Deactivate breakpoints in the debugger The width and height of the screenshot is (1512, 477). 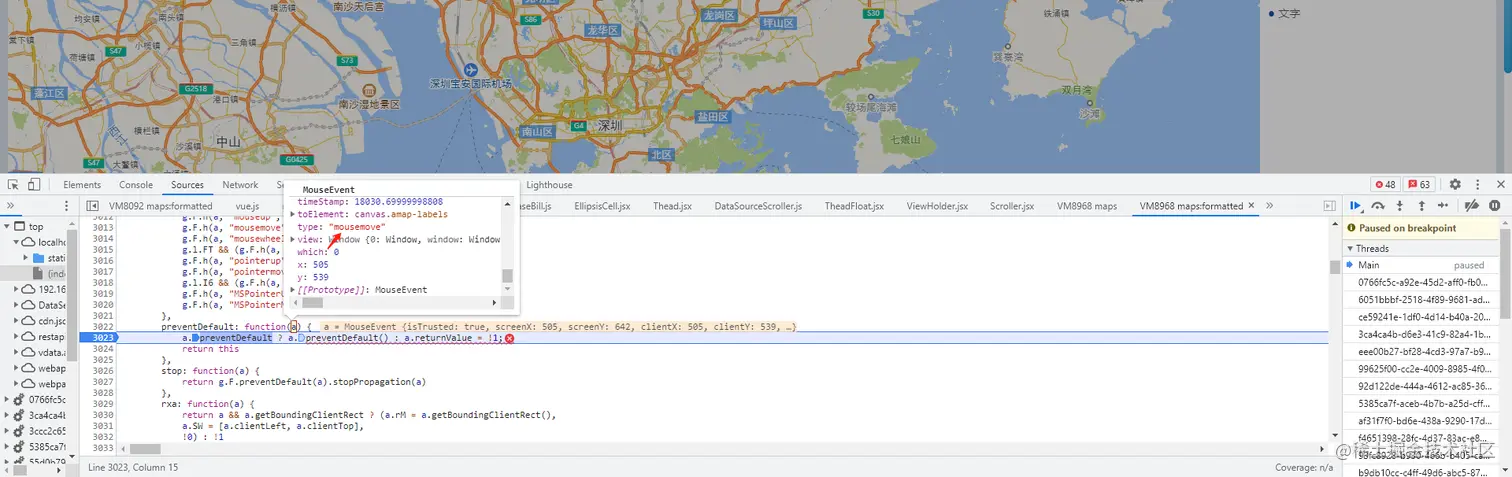[x=1472, y=206]
